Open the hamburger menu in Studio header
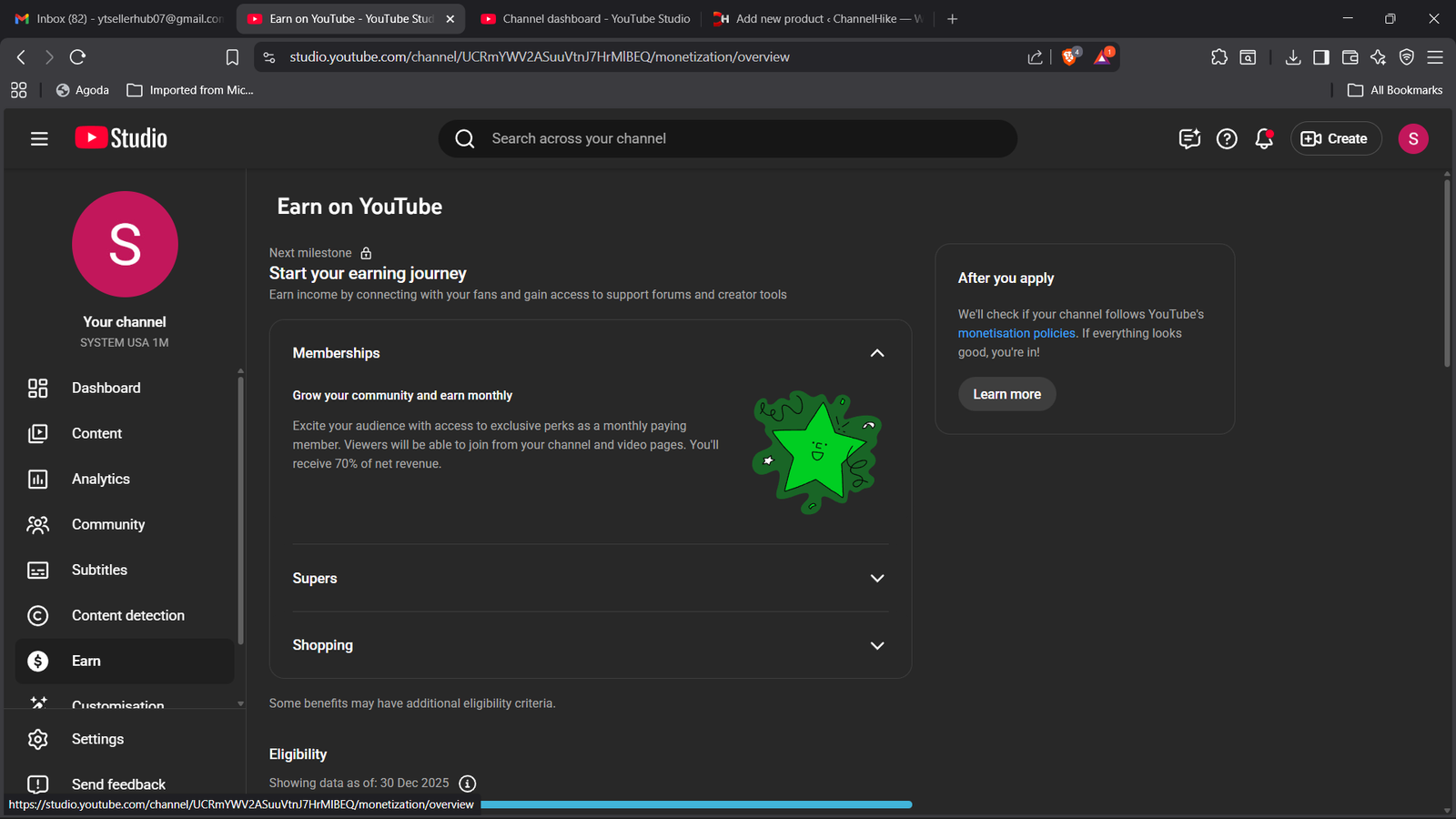Viewport: 1456px width, 819px height. point(39,138)
